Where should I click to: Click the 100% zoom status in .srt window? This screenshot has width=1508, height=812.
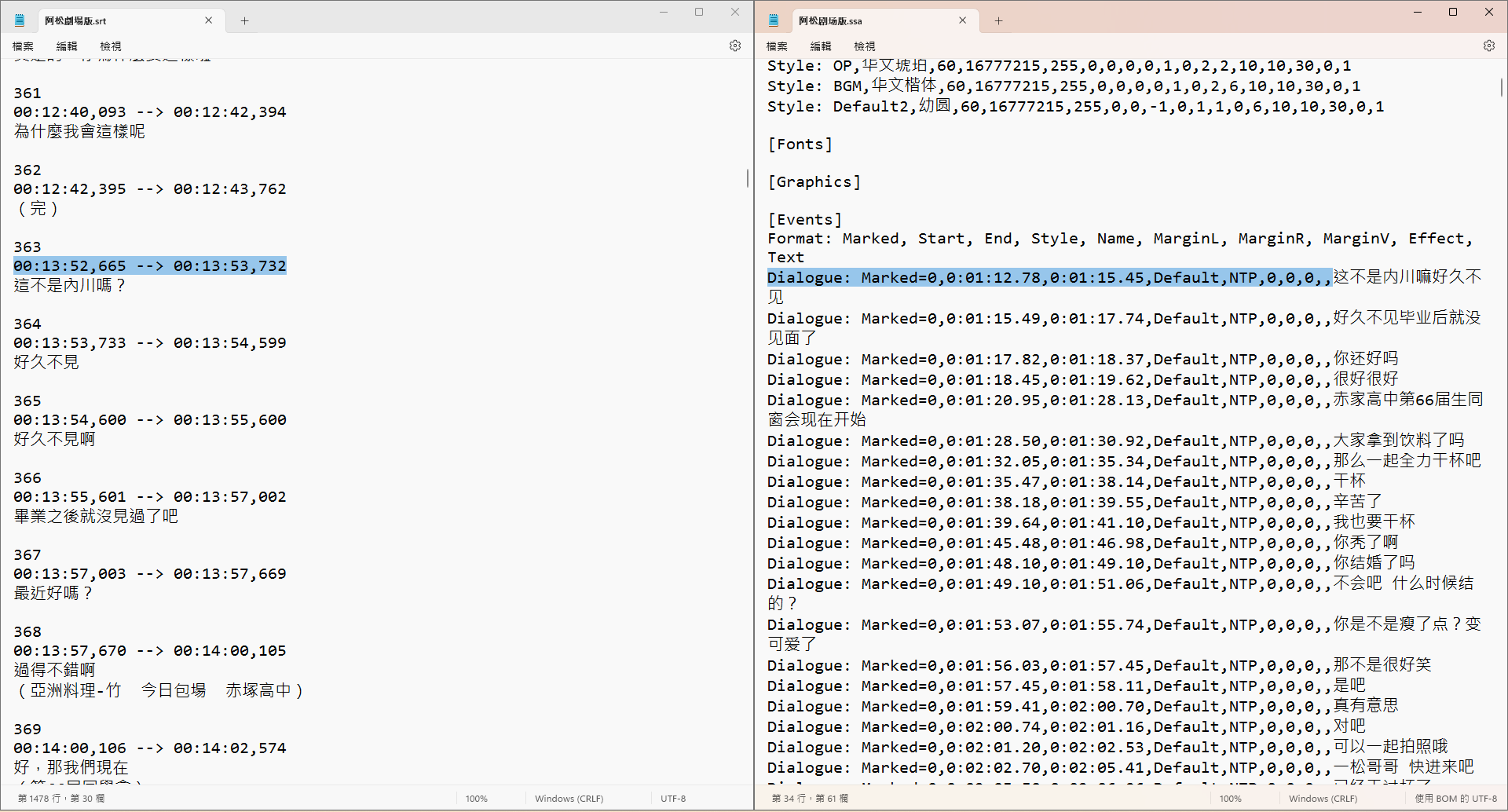[476, 798]
